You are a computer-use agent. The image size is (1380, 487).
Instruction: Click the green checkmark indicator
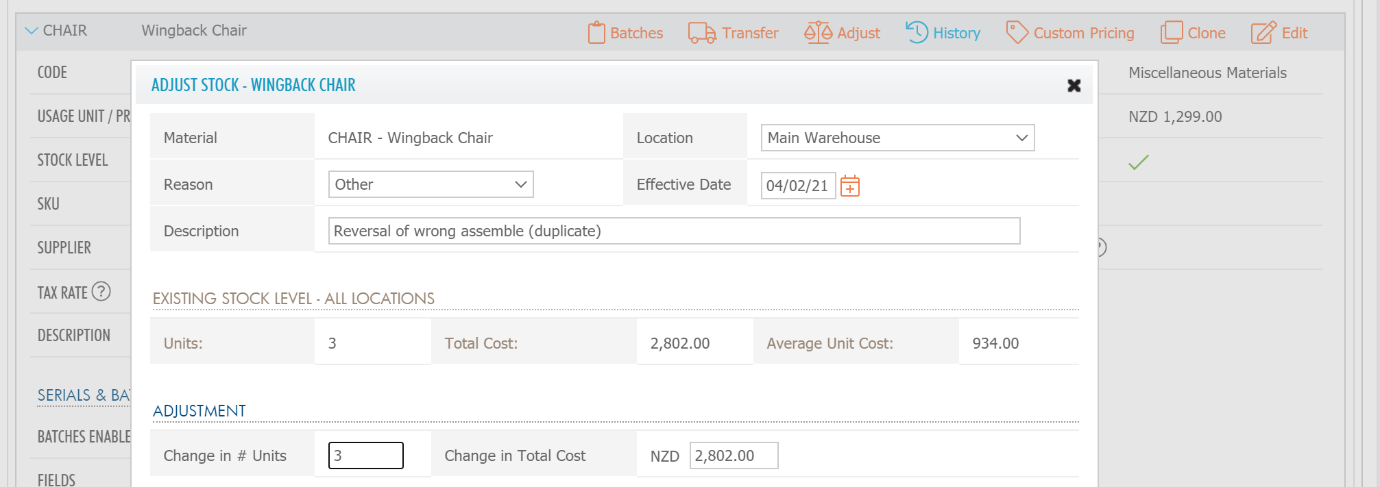tap(1137, 162)
